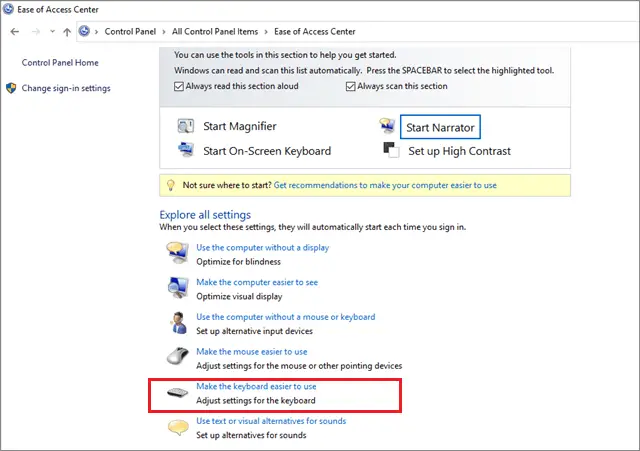Click Adjust settings for the keyboard text

[256, 400]
